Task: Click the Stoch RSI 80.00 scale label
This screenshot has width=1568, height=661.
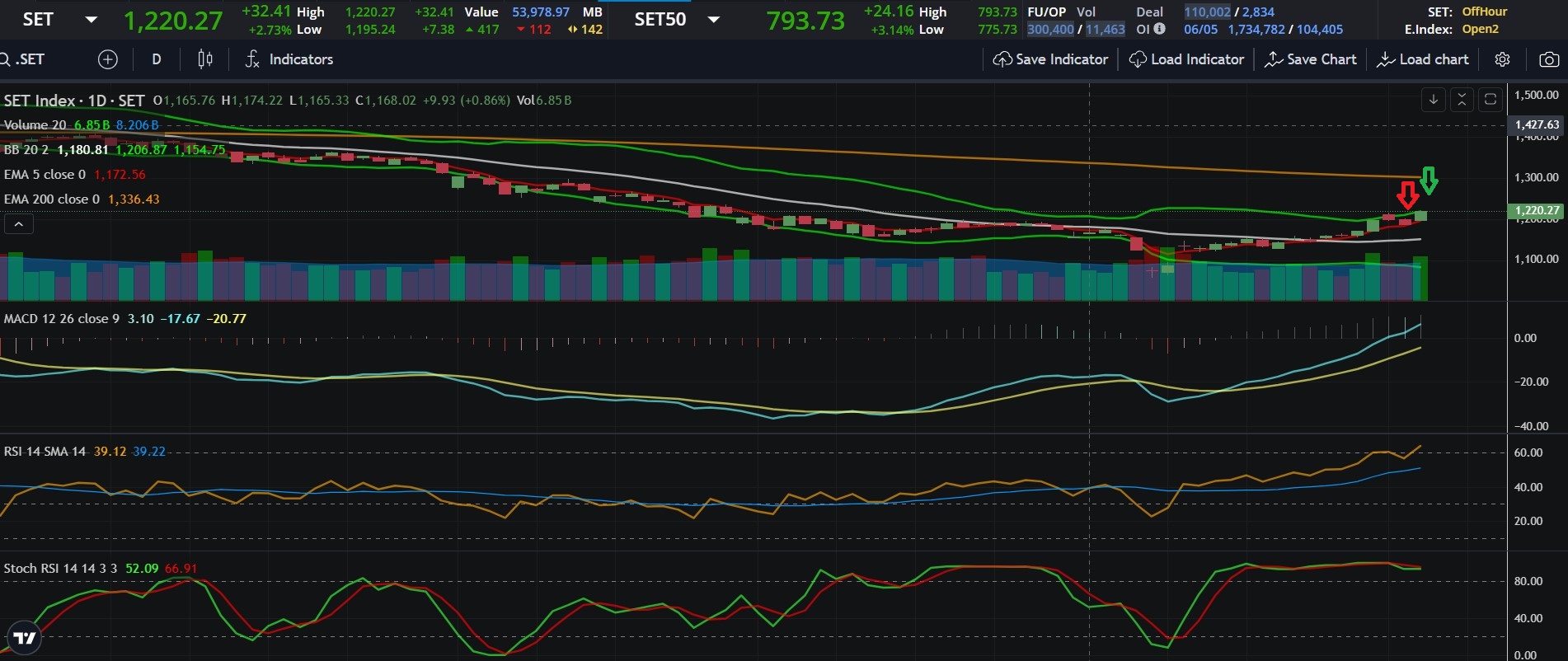Action: 1528,581
